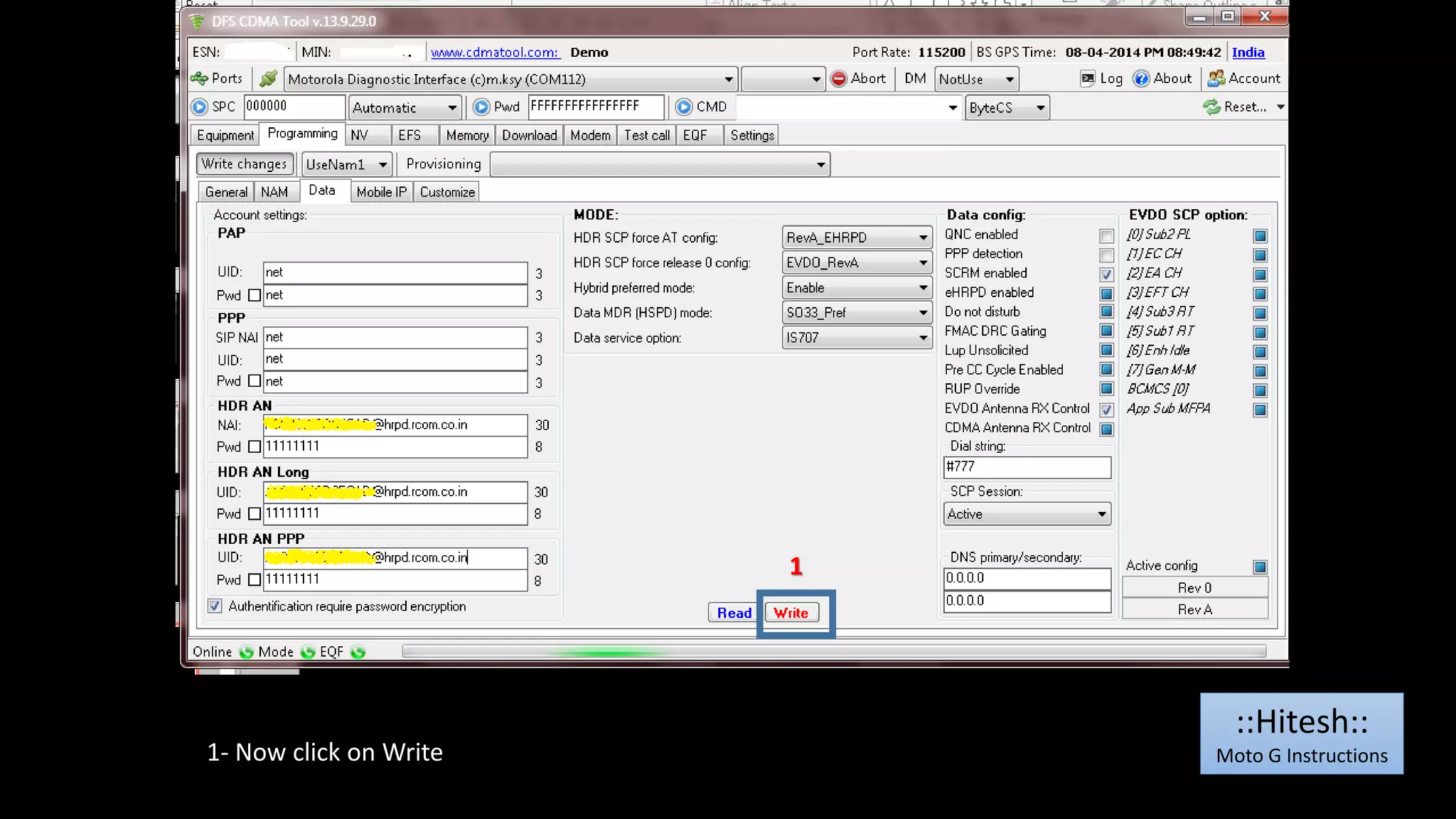Toggle Authentification require password encryption checkbox
1456x819 pixels.
(x=215, y=606)
